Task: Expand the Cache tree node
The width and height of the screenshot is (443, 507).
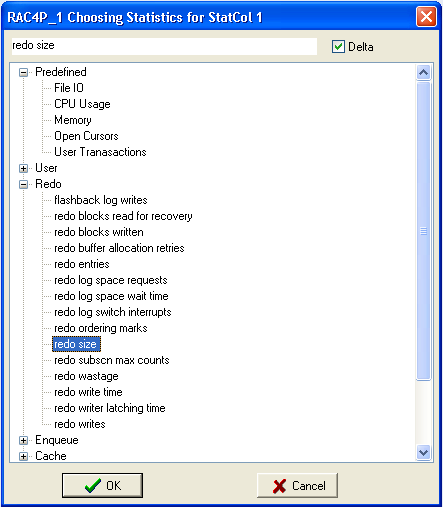Action: [x=23, y=456]
